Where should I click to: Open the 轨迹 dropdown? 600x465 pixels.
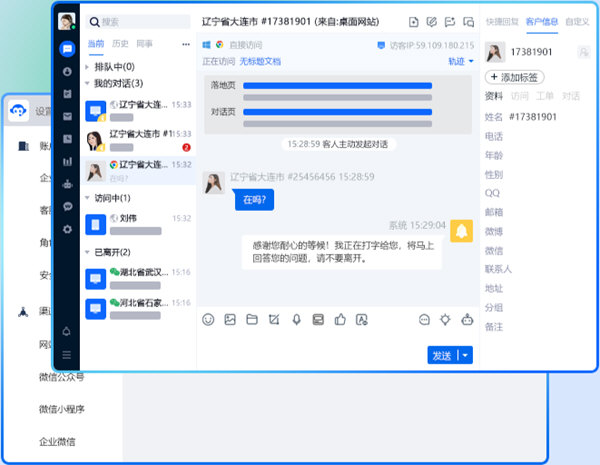click(461, 61)
